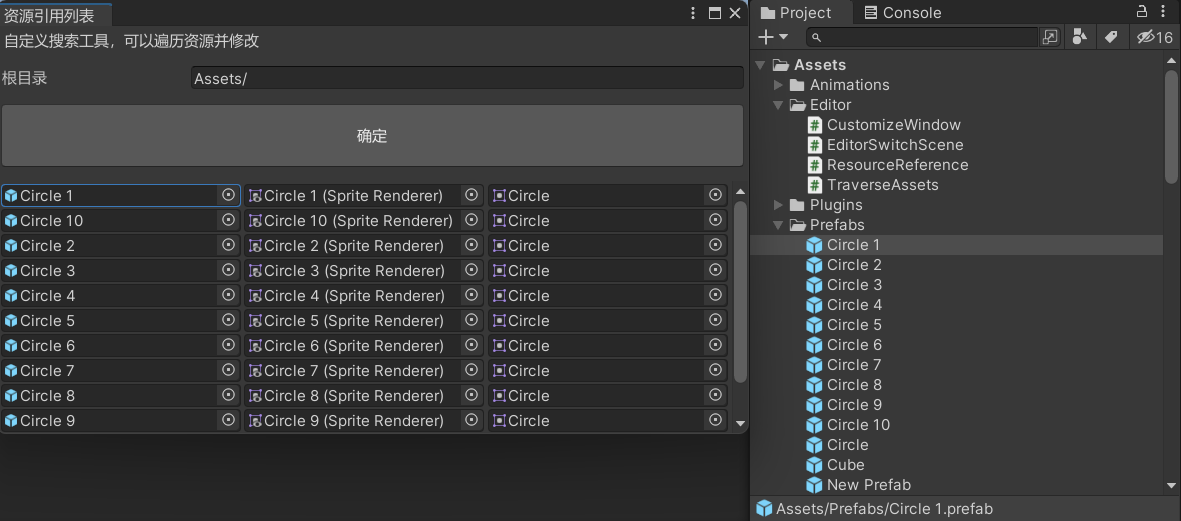Open the object picker for the Circle 5 (Sprite Renderer) field
This screenshot has height=521, width=1181.
click(x=471, y=320)
